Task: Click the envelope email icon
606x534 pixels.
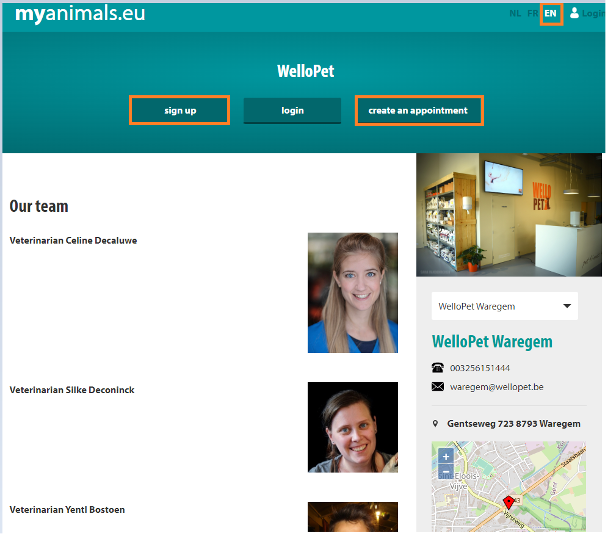Action: pos(437,386)
